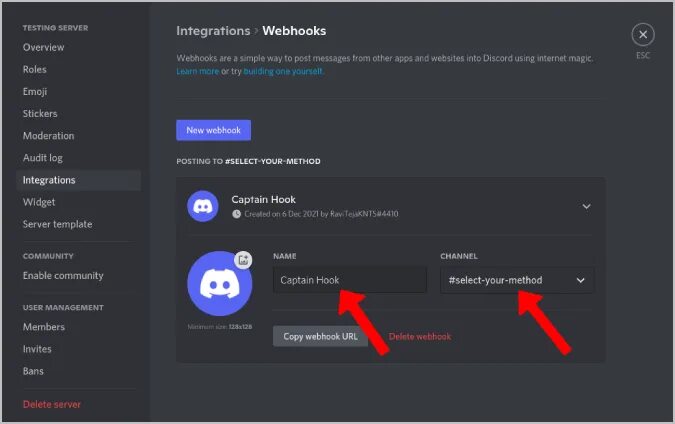
Task: Open Bans page
Action: pyautogui.click(x=33, y=371)
